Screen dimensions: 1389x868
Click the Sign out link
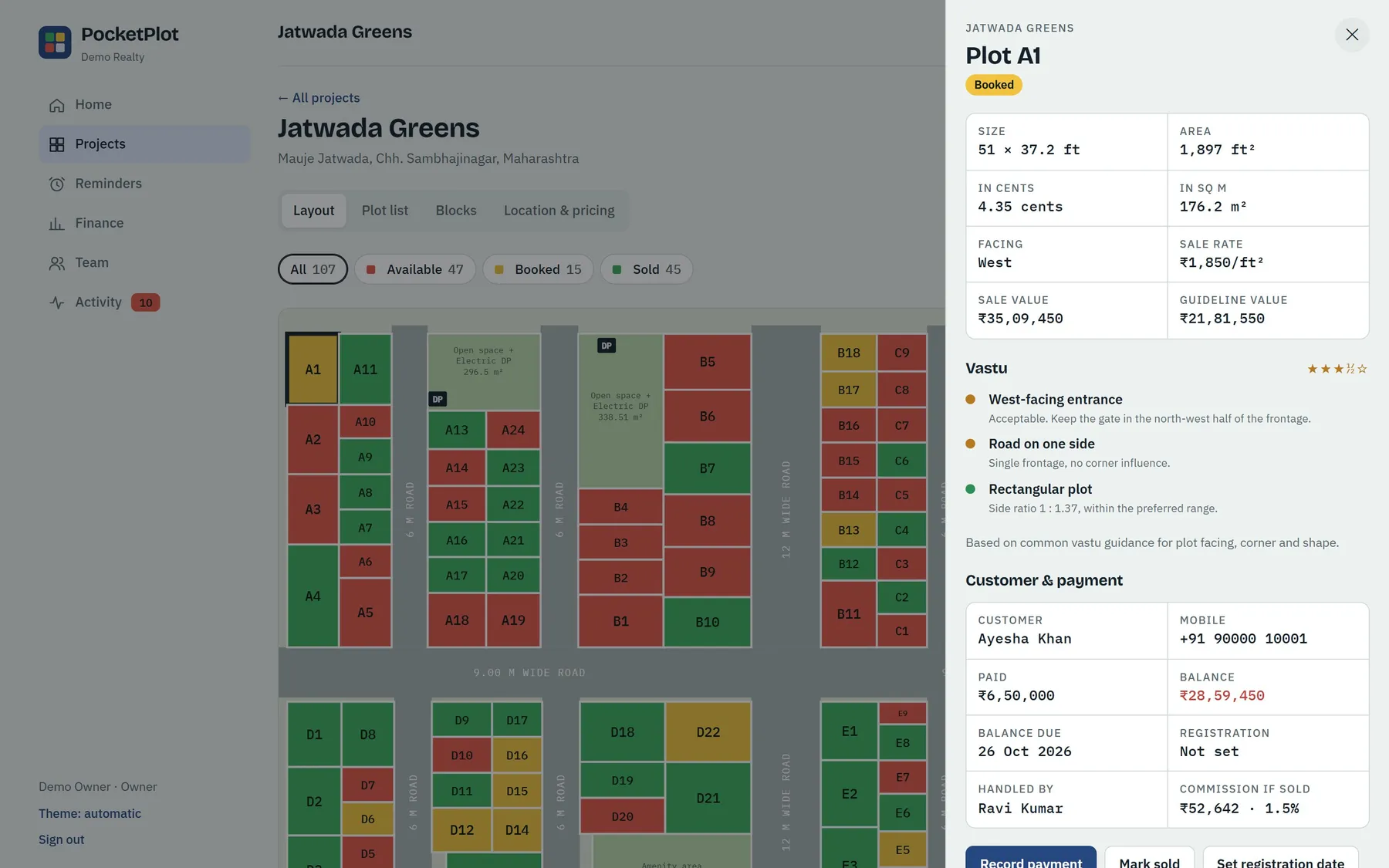point(61,839)
